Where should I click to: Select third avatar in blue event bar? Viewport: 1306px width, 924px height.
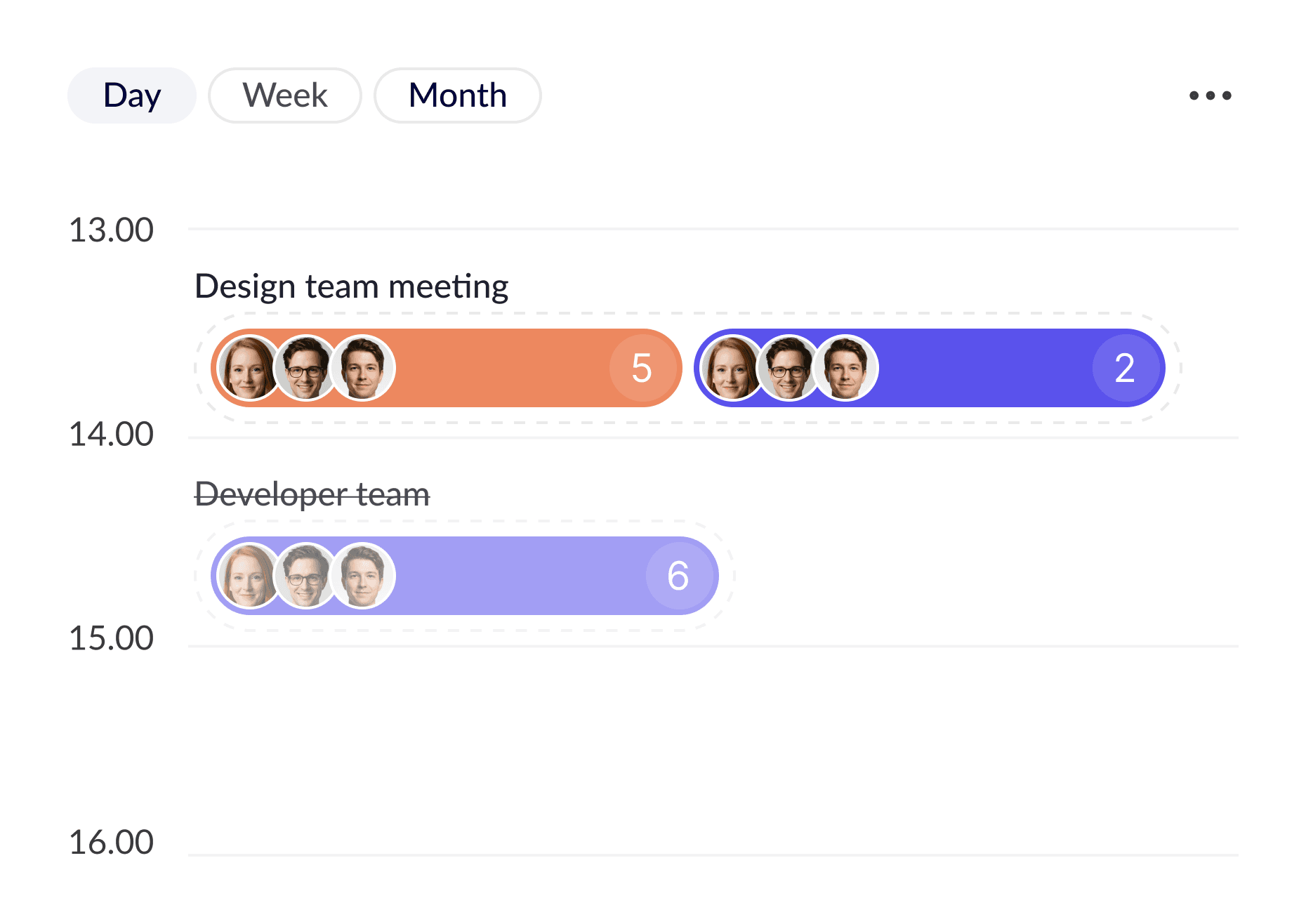(846, 368)
